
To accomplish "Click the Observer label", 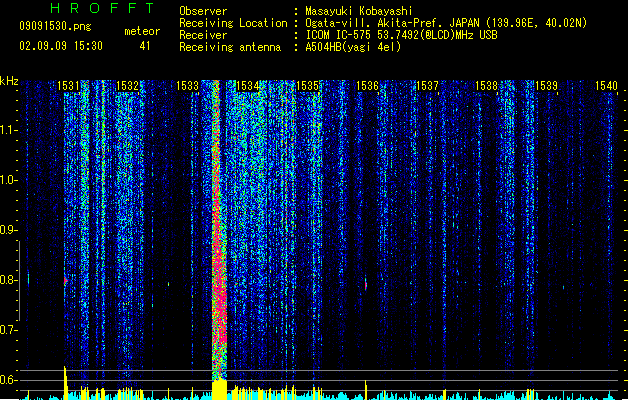I will pyautogui.click(x=203, y=11).
